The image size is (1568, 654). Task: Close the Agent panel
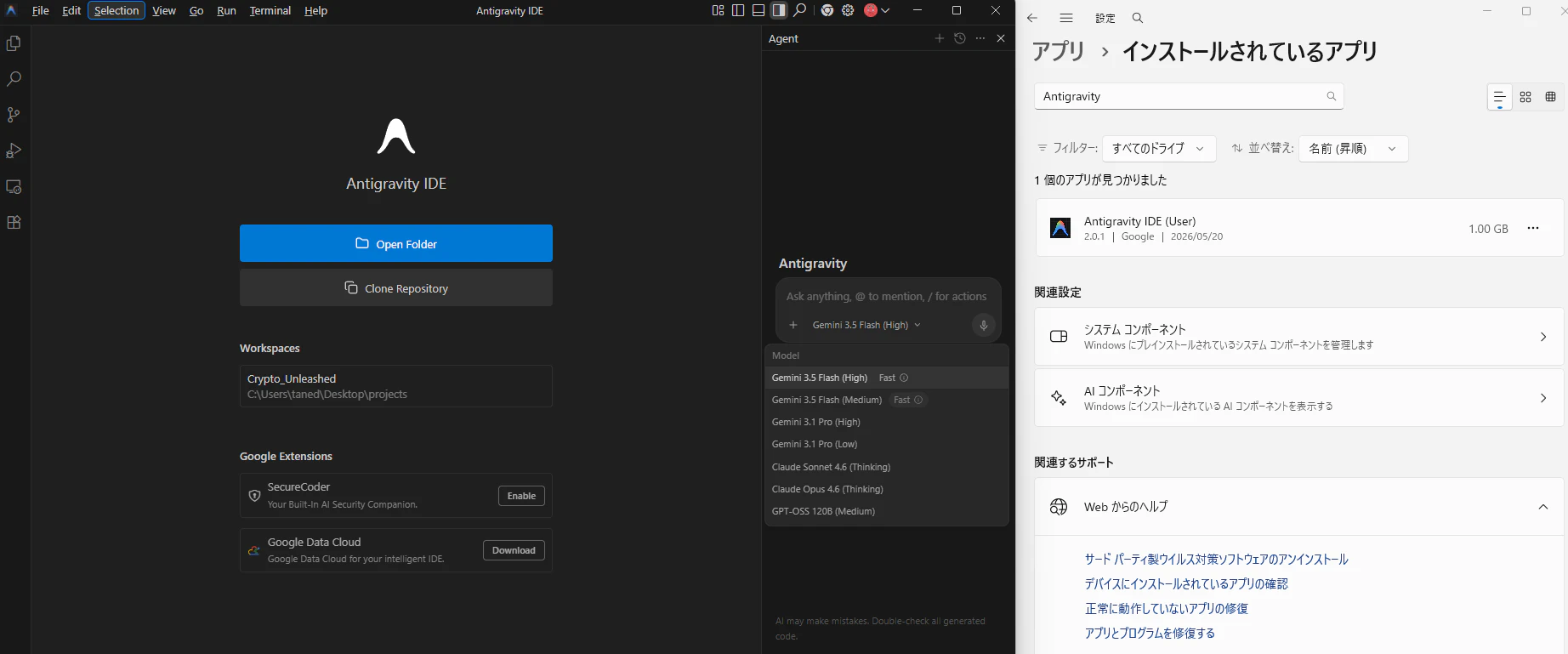(1001, 38)
